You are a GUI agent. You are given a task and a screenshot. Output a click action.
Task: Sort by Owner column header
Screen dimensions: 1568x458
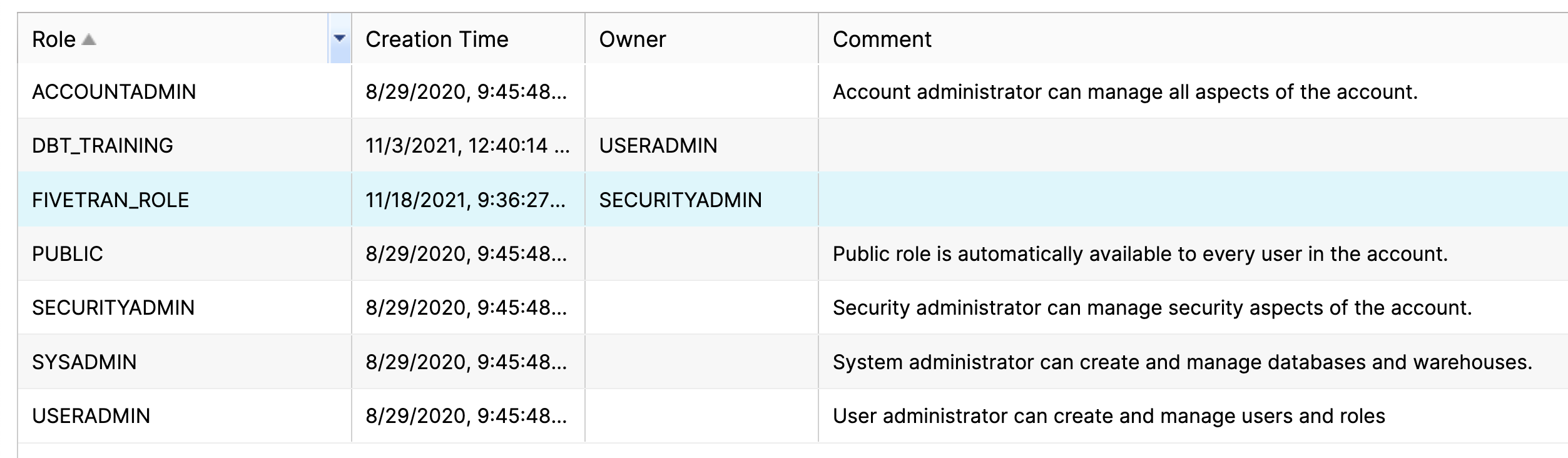tap(632, 39)
